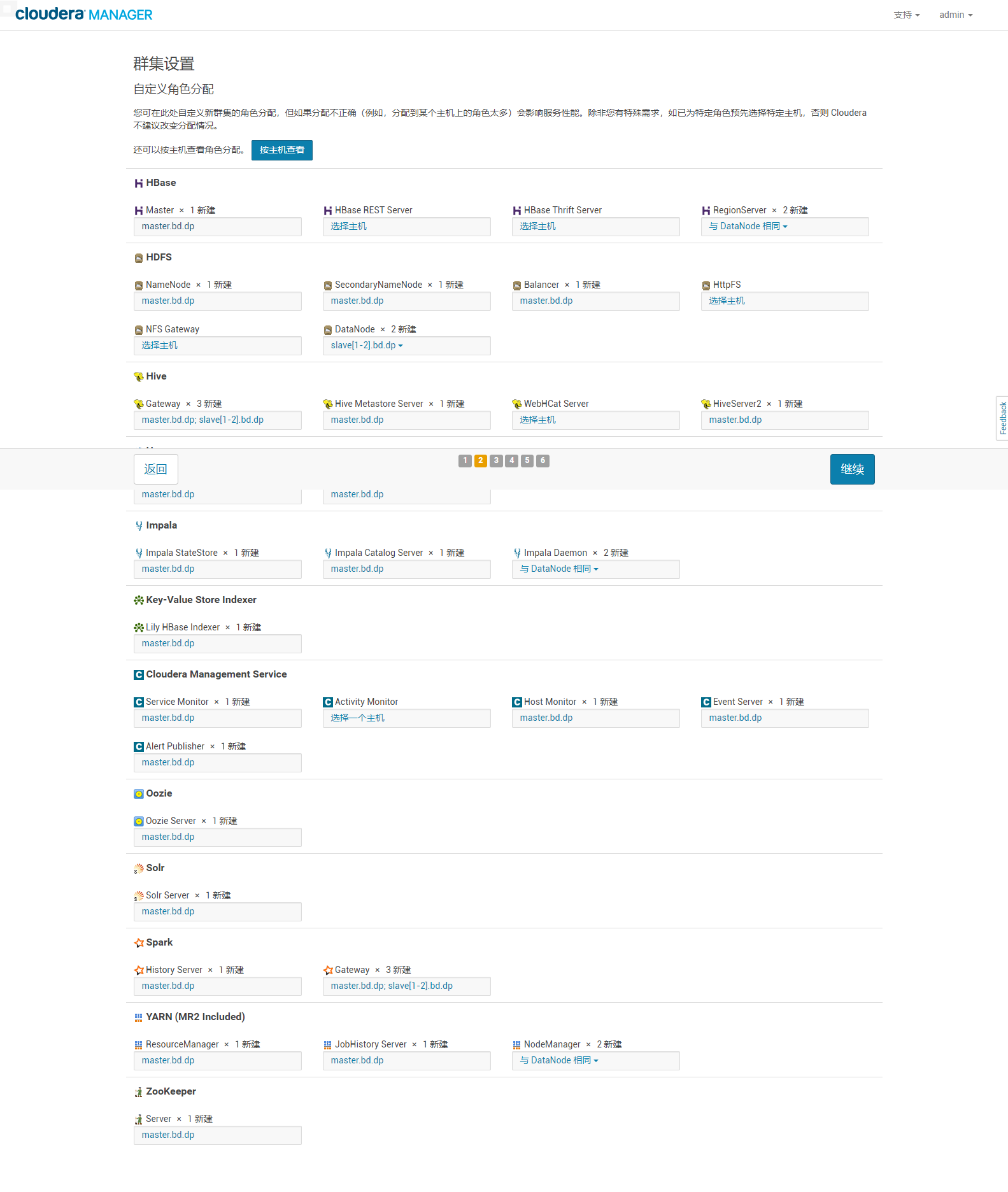Change Alert Publisher host assignment
The height and width of the screenshot is (1192, 1008).
217,763
